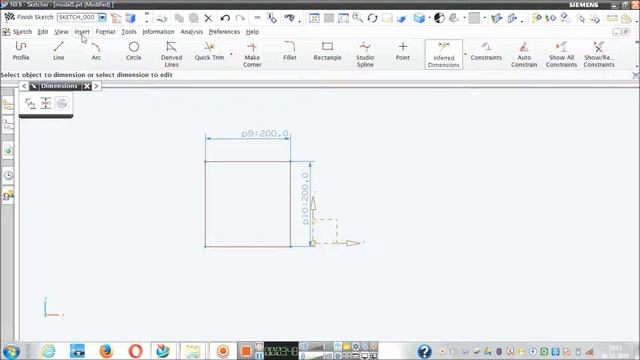Open the Sketch menu
Screen dimensions: 640x360
click(22, 32)
